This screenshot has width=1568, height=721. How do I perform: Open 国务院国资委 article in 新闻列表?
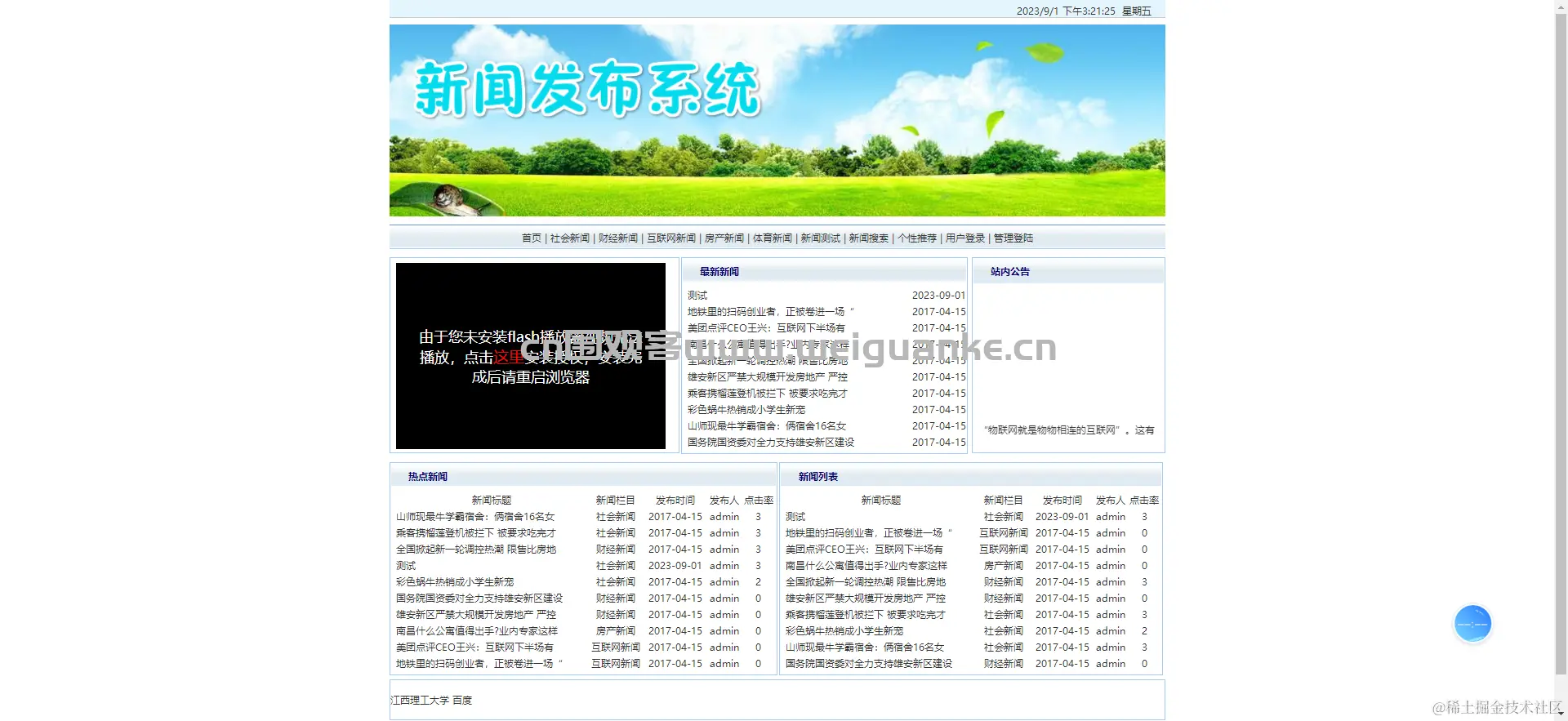[x=869, y=664]
